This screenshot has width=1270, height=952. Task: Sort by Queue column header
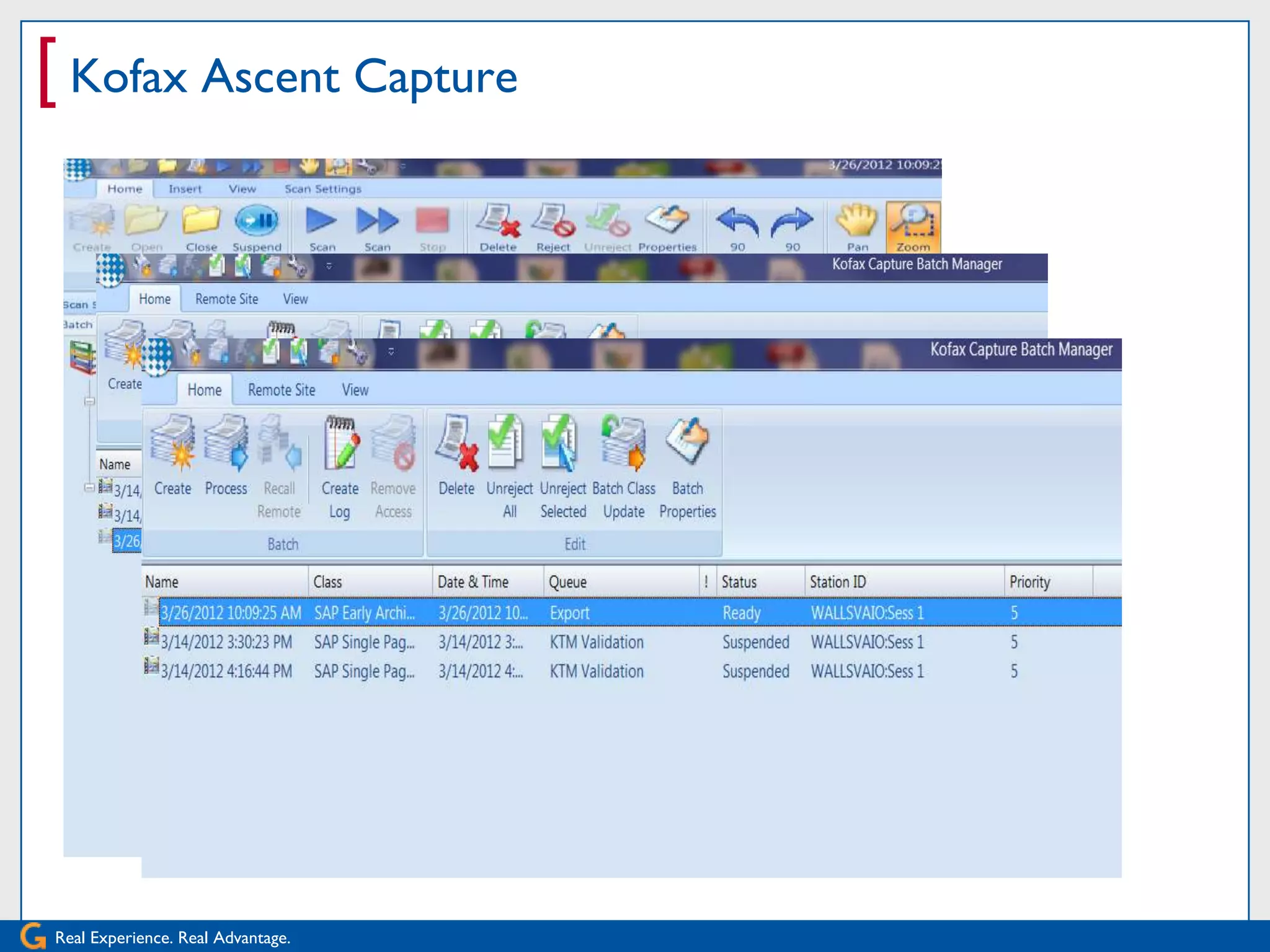tap(621, 582)
